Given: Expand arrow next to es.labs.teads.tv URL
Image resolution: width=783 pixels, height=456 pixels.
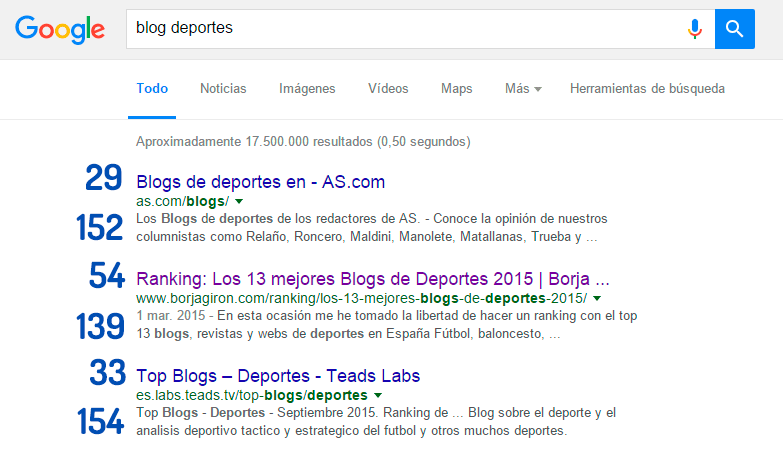Looking at the screenshot, I should 378,395.
